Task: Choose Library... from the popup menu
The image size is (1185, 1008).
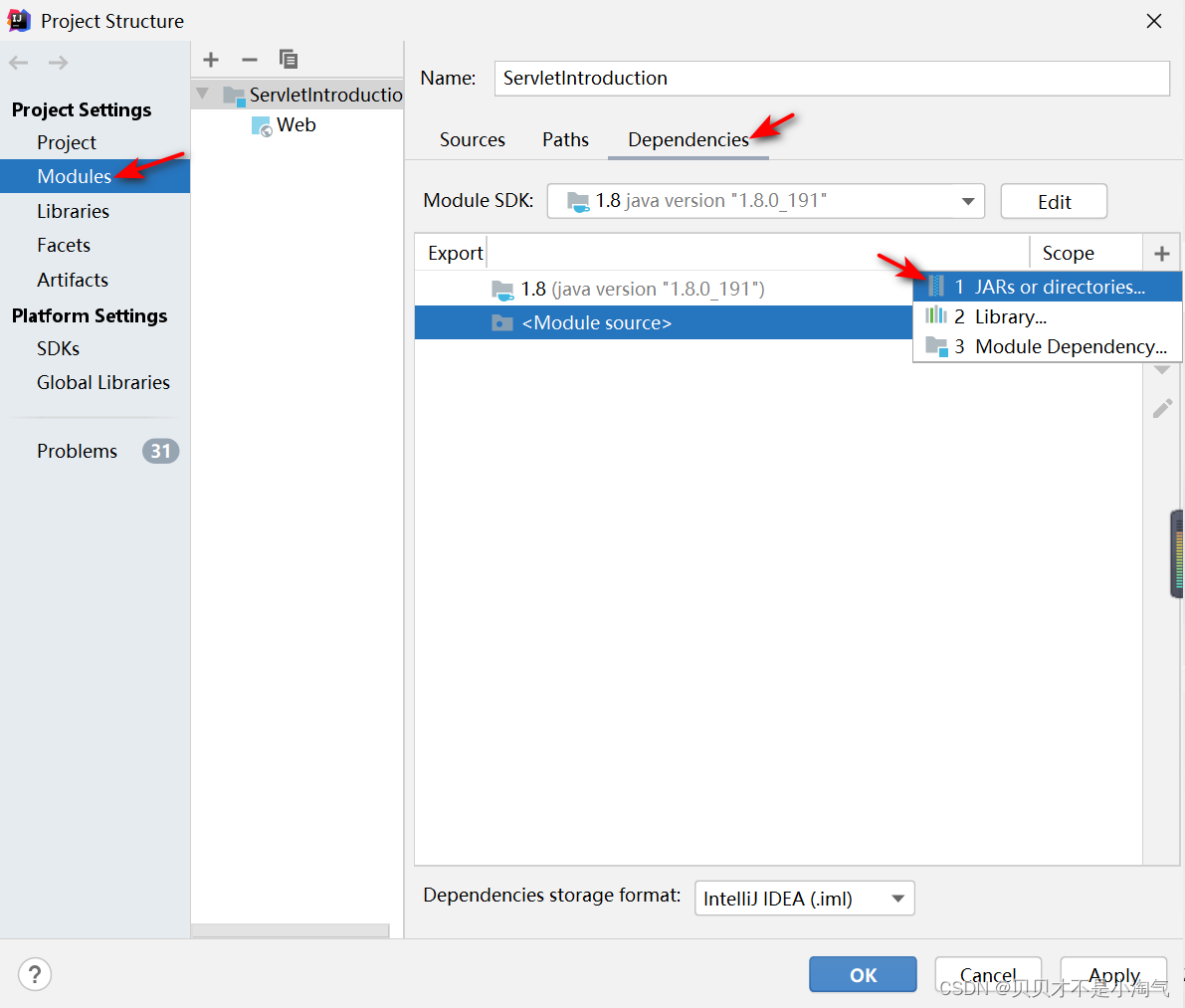Action: (x=1048, y=316)
